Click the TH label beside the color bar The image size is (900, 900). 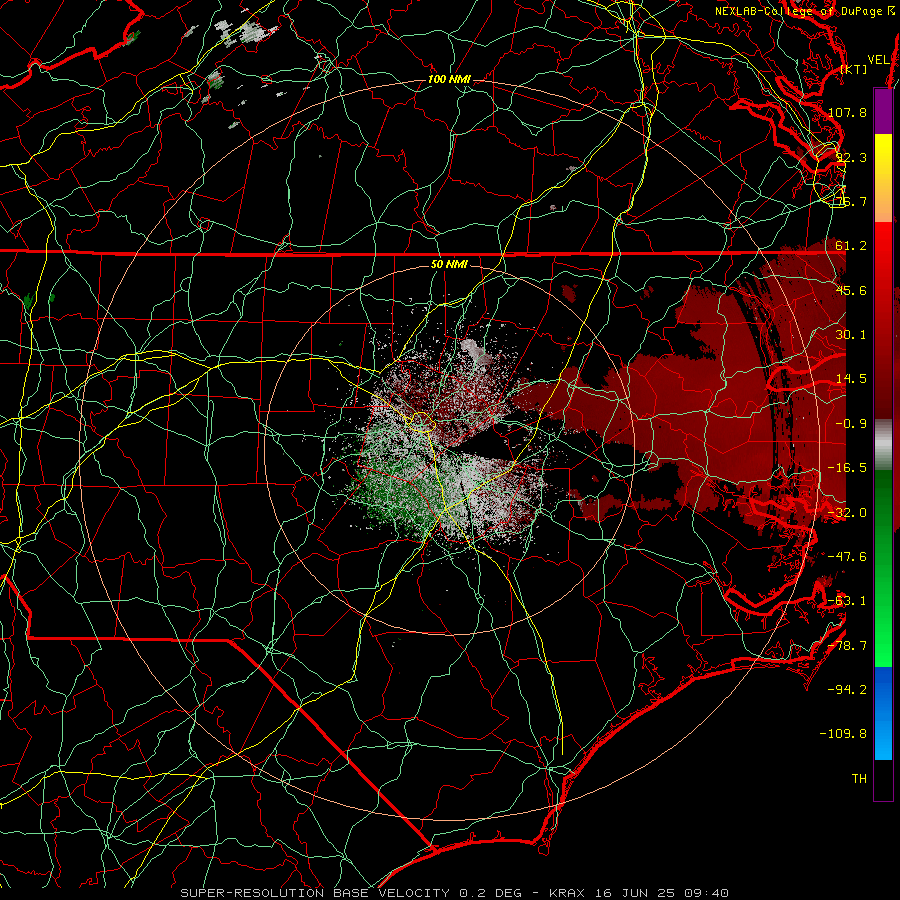point(859,779)
